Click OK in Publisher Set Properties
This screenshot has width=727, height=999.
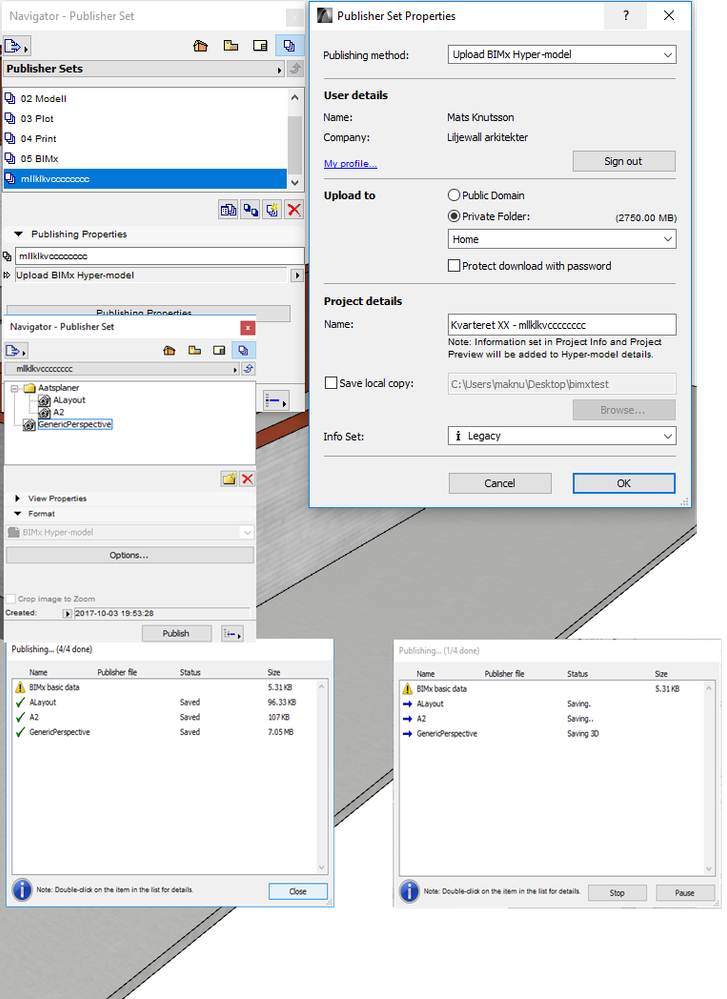(x=623, y=483)
